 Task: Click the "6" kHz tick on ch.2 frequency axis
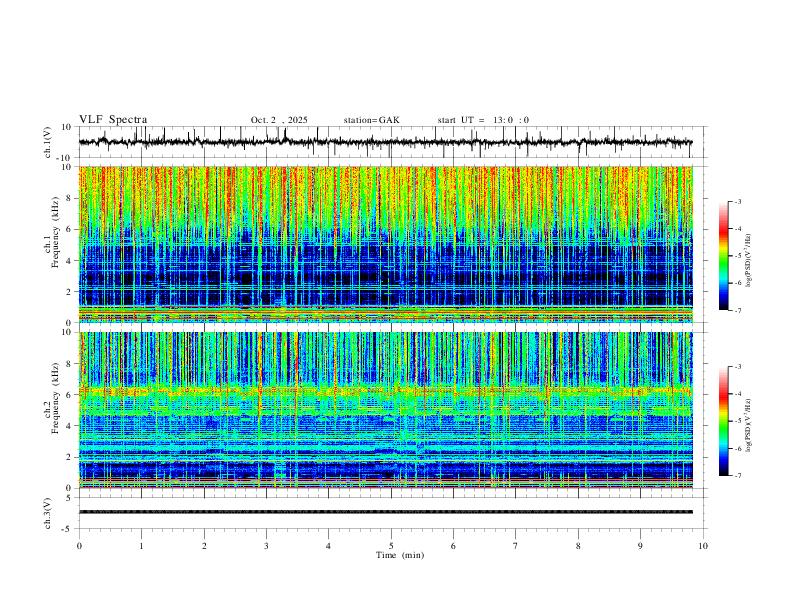click(70, 395)
